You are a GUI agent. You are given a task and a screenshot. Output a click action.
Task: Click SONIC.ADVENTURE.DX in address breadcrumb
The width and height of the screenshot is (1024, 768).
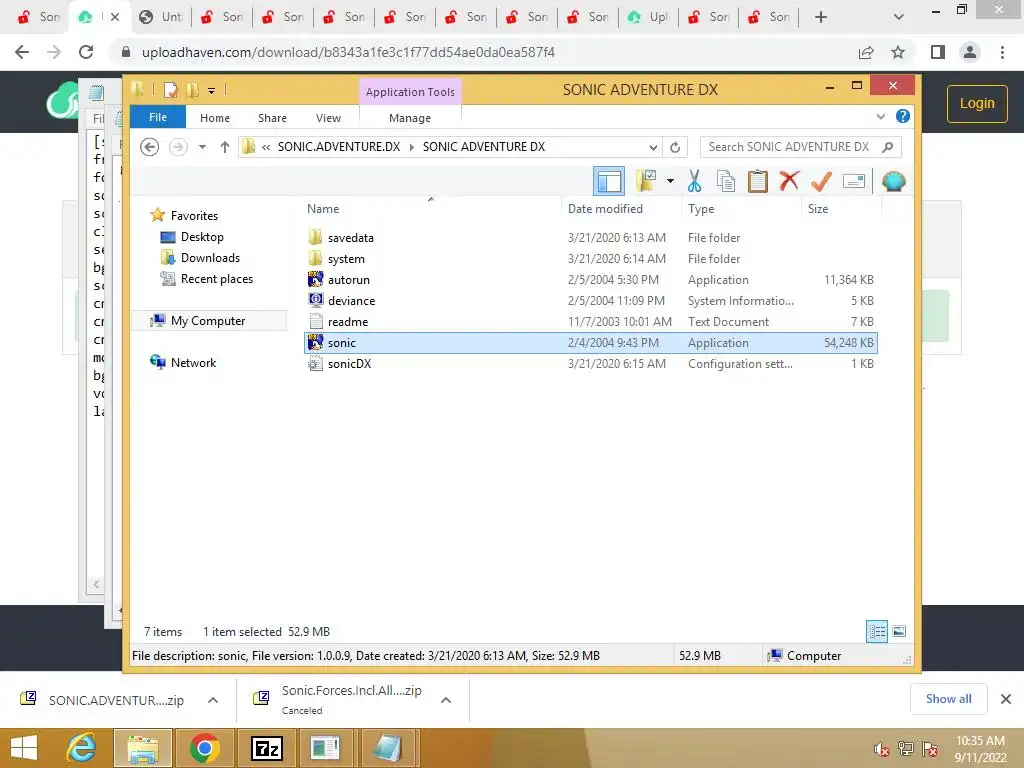pos(339,146)
